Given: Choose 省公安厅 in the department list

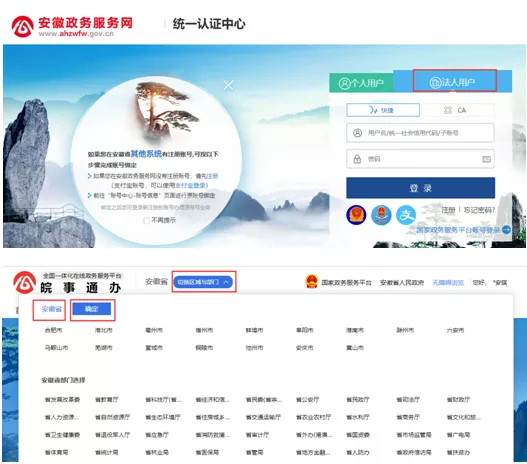Looking at the screenshot, I should pos(308,400).
